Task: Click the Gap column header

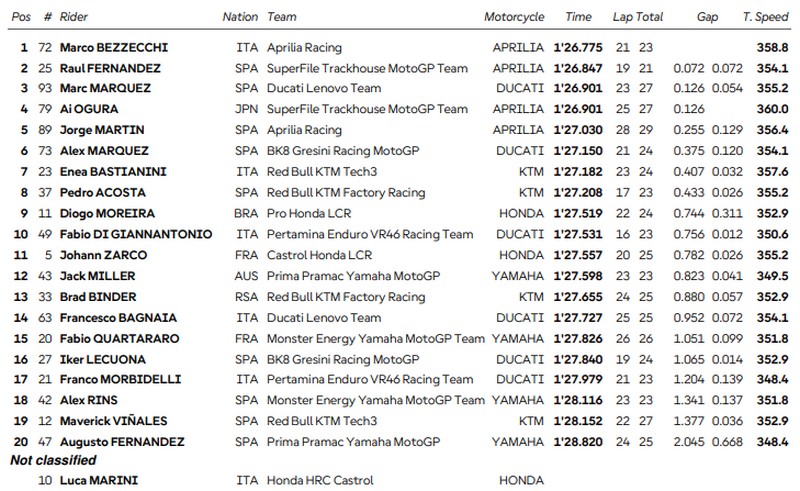Action: (x=707, y=17)
